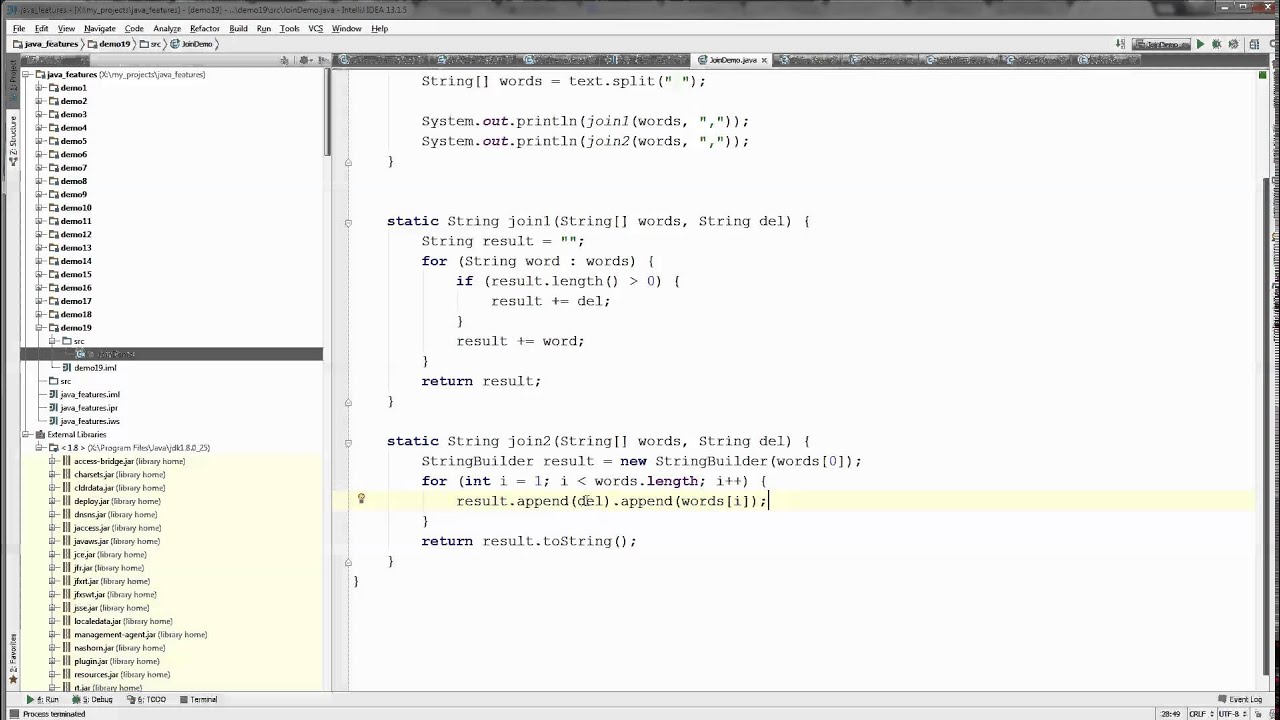The height and width of the screenshot is (720, 1280).
Task: Click the green Run button in toolbar
Action: click(1199, 44)
